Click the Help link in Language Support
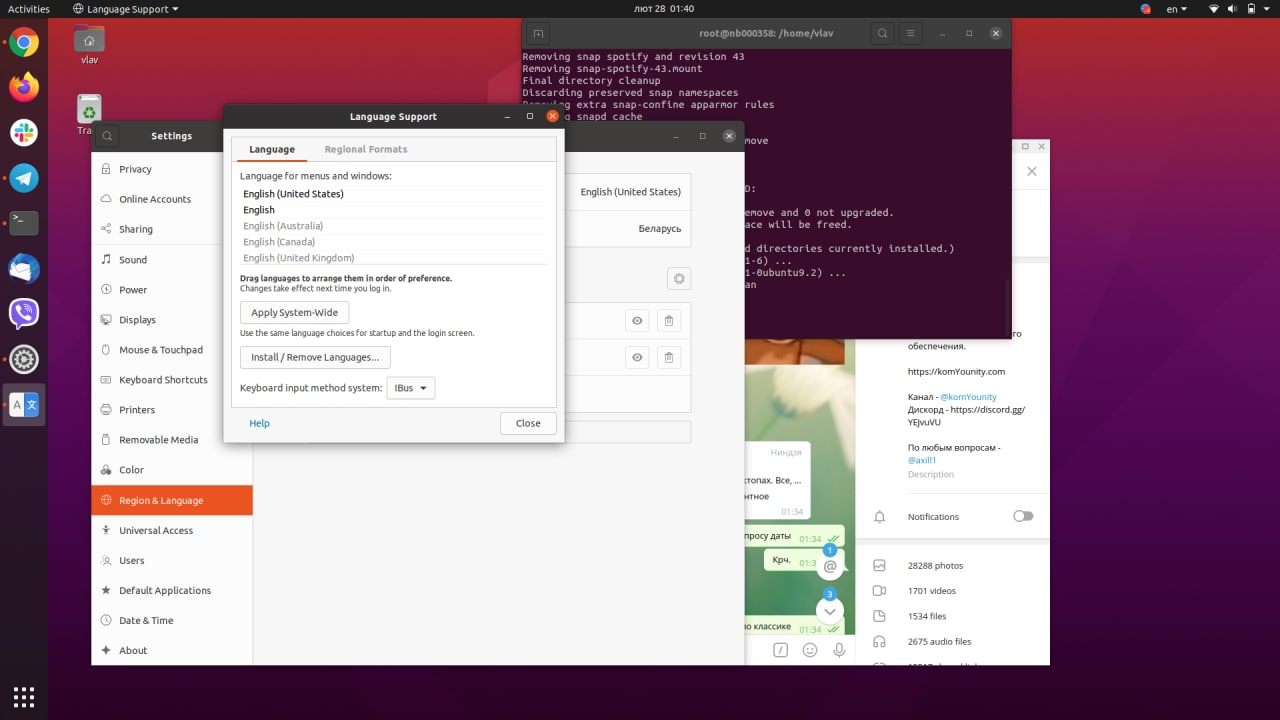 point(259,423)
